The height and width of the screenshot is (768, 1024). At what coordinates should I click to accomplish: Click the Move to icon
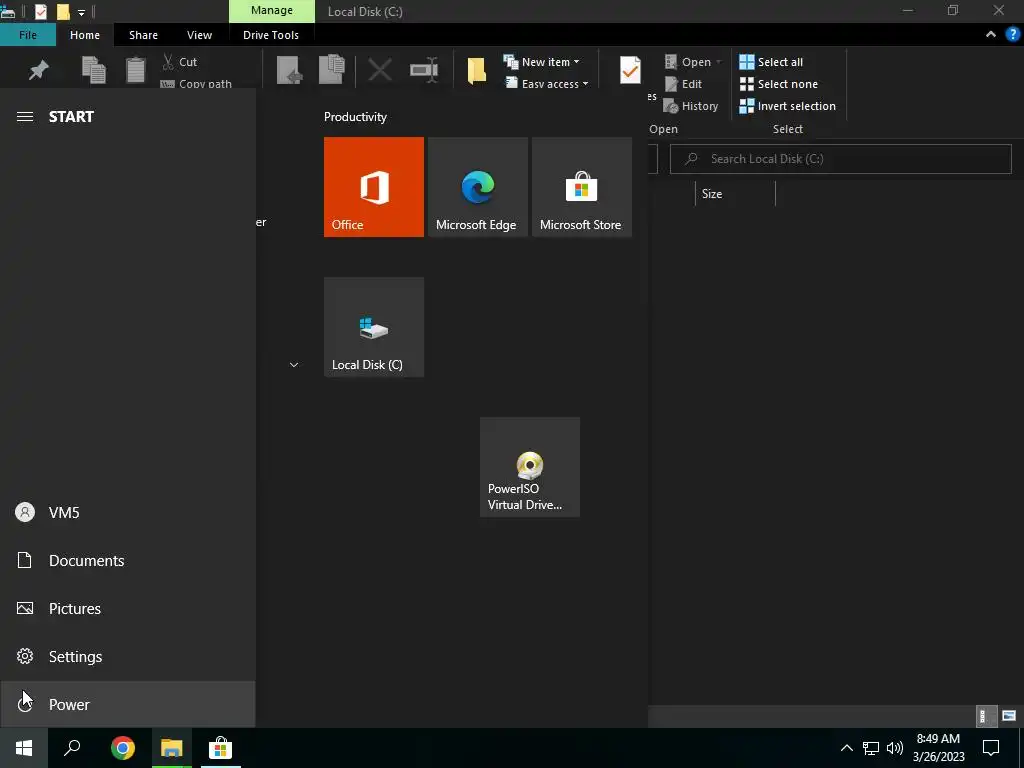(289, 69)
